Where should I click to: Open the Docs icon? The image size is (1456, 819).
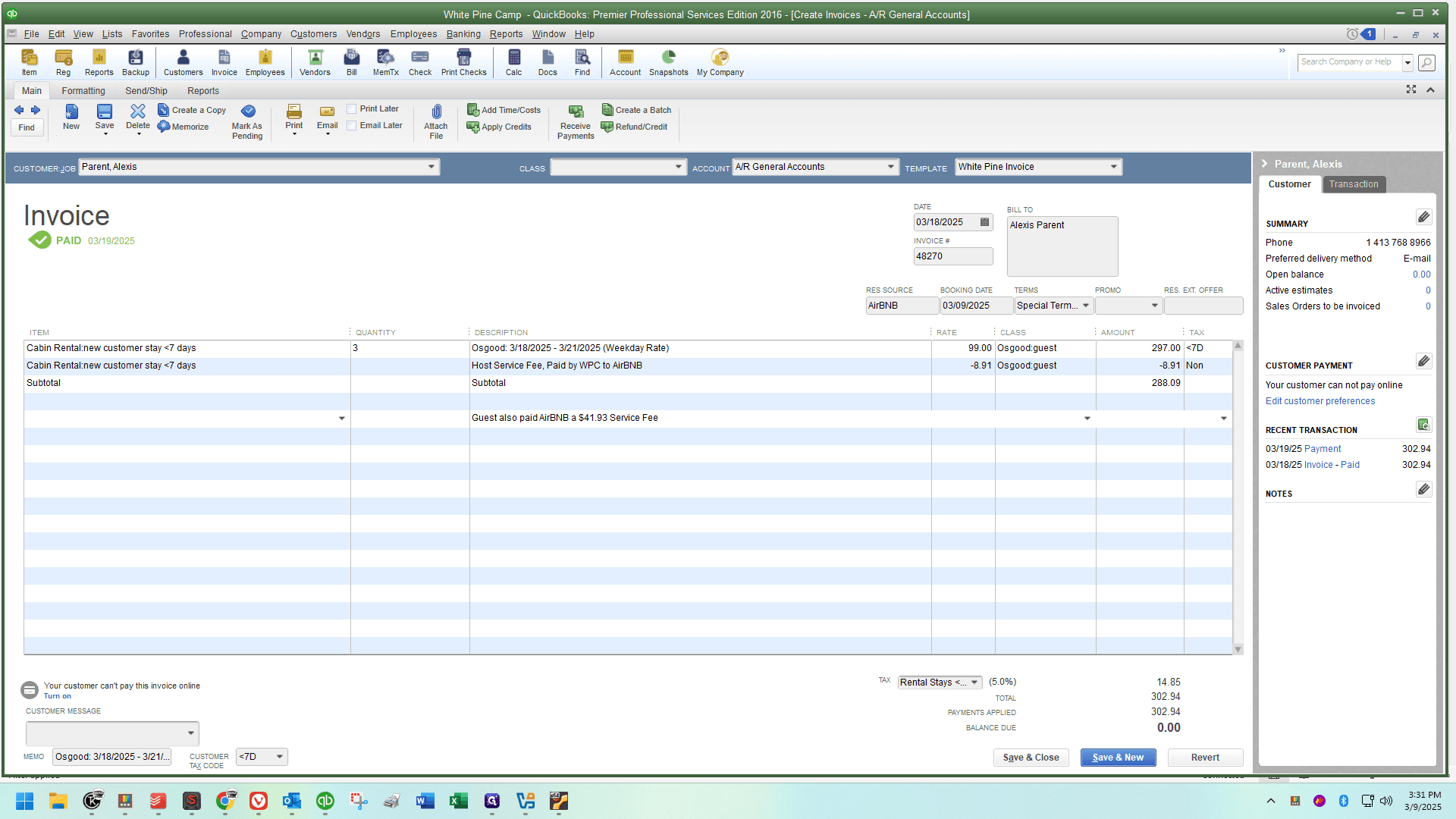click(x=548, y=62)
